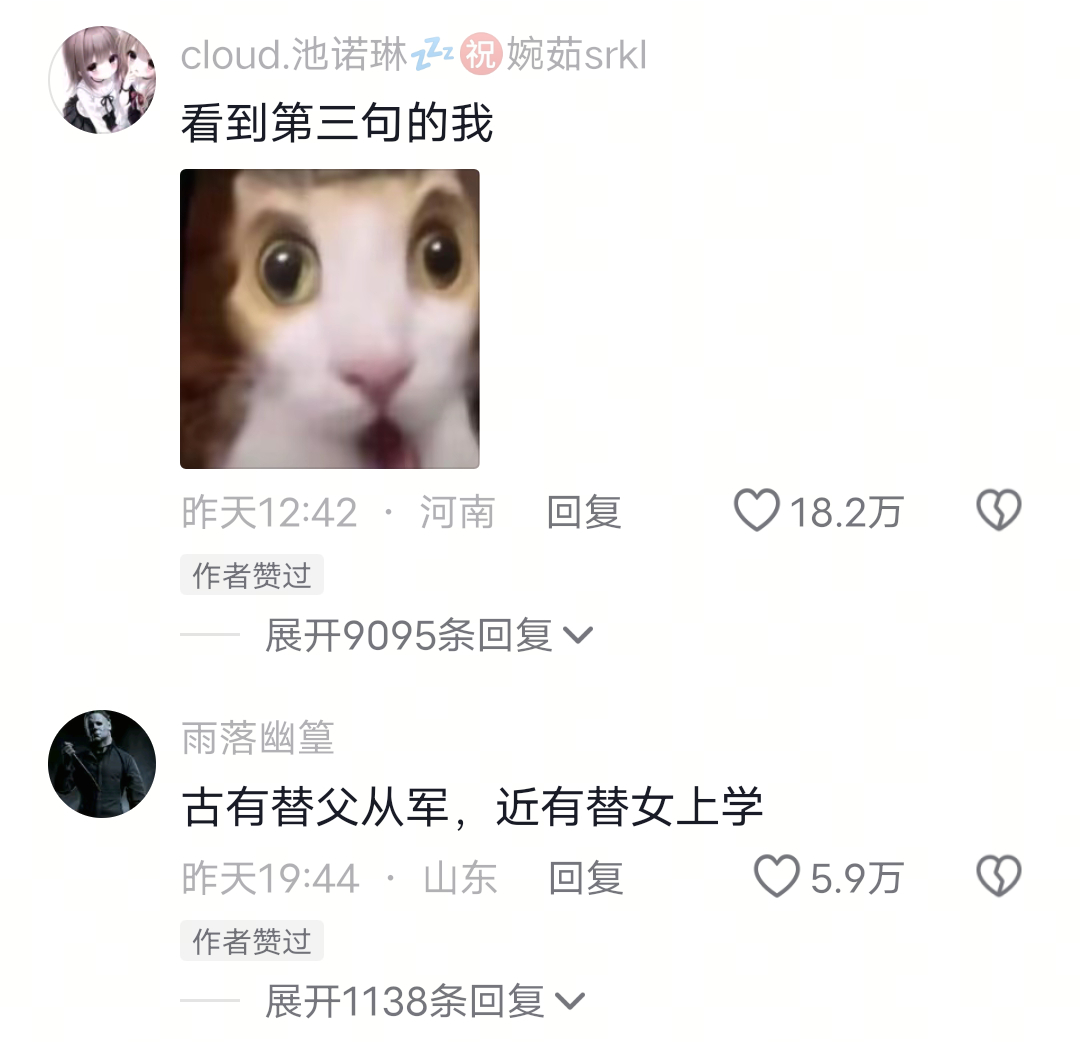The image size is (1080, 1042).
Task: Open avatar of user cloud.池诺琳
Action: click(102, 79)
